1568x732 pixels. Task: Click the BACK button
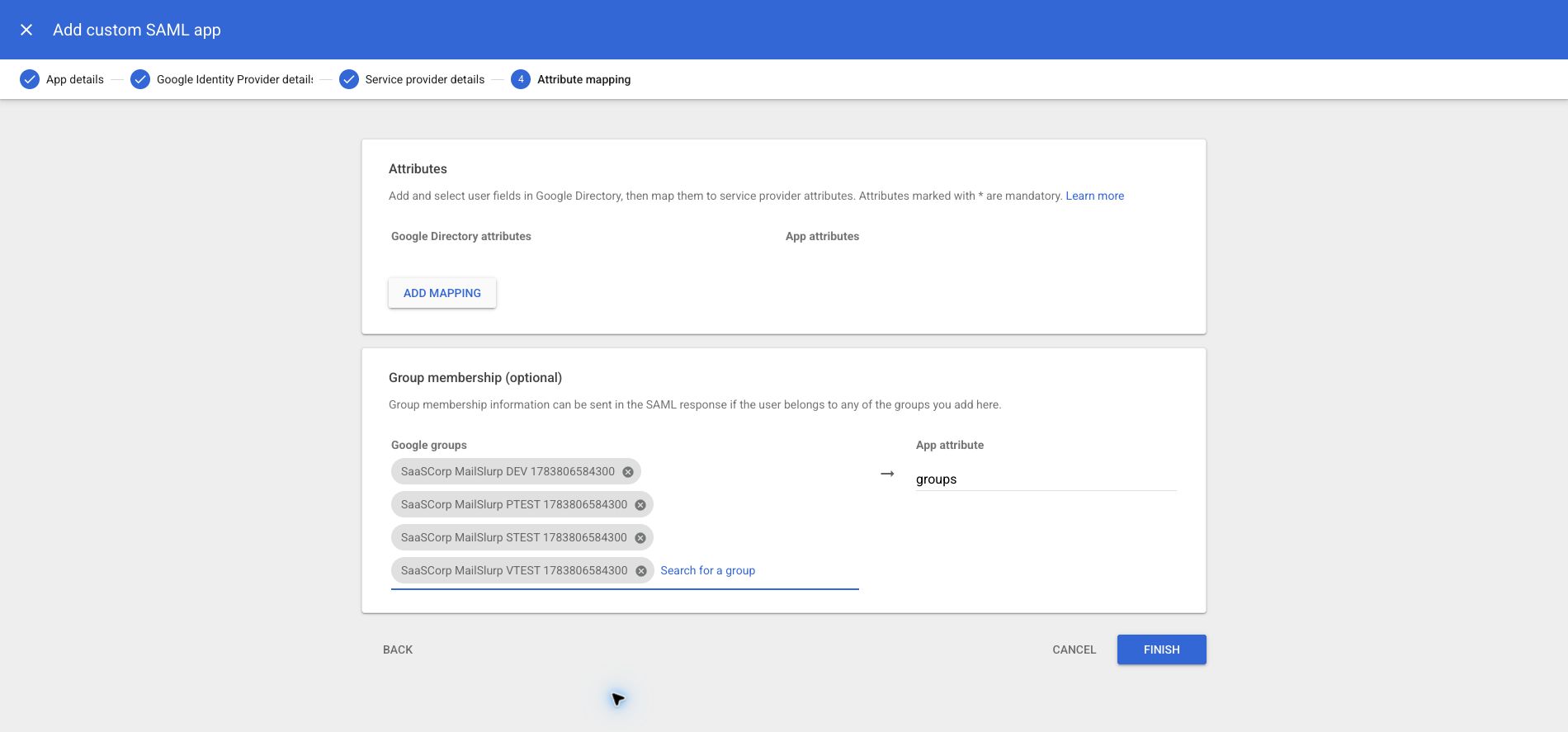pos(398,649)
